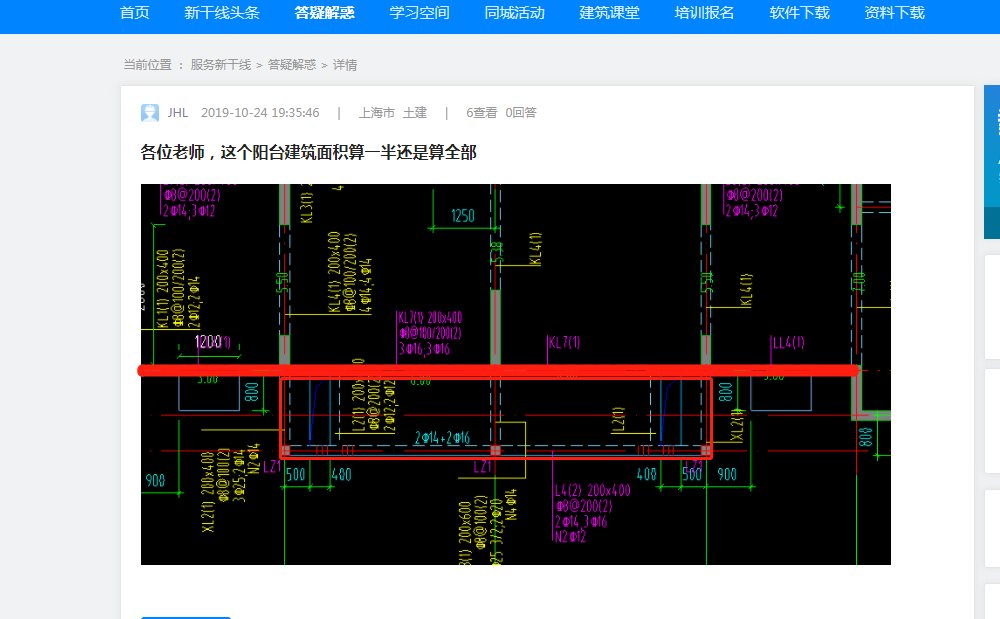Click the JHL user avatar icon
This screenshot has width=1000, height=619.
tap(150, 113)
